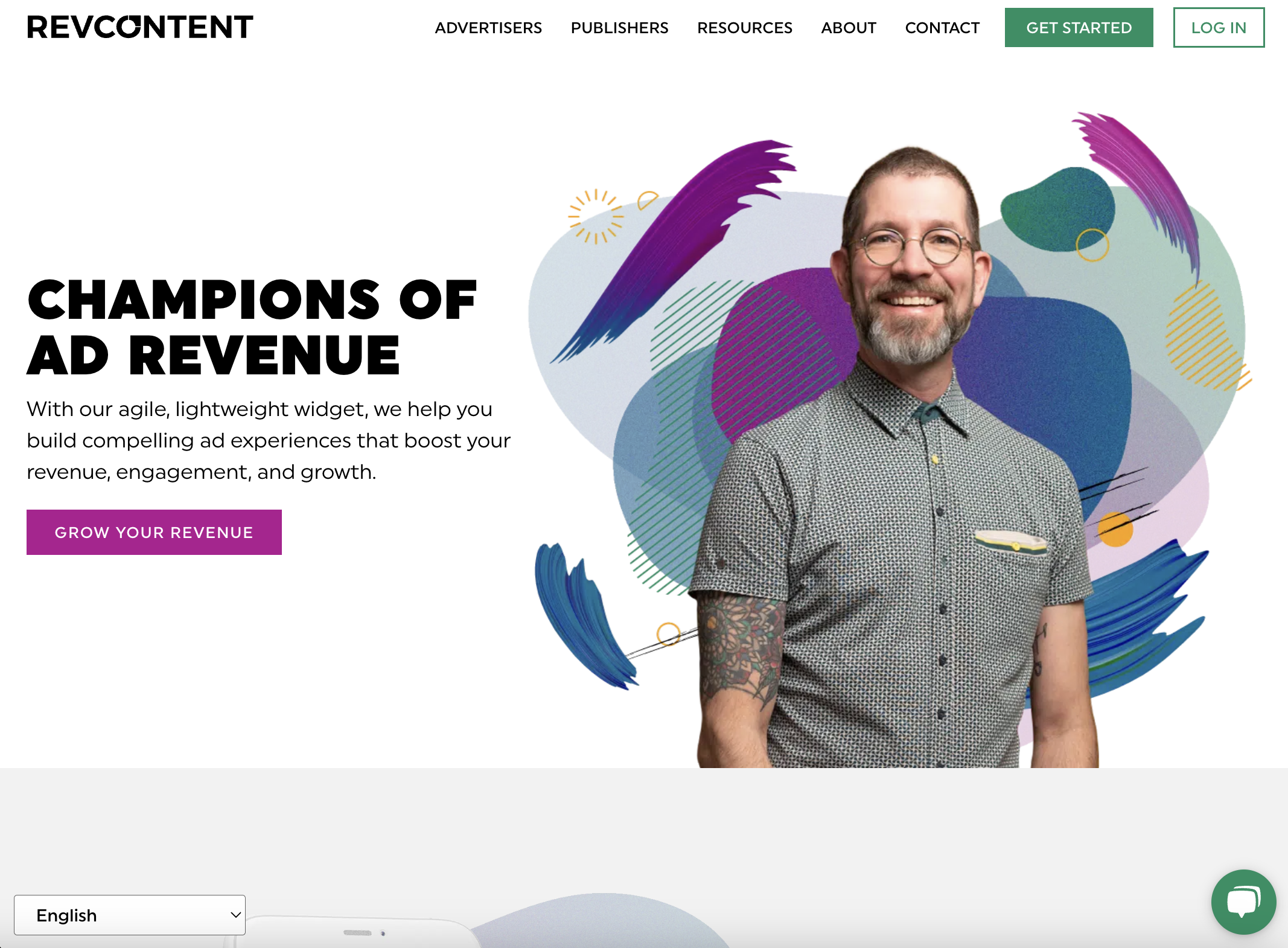Click the GET STARTED button
Image resolution: width=1288 pixels, height=948 pixels.
(x=1078, y=27)
